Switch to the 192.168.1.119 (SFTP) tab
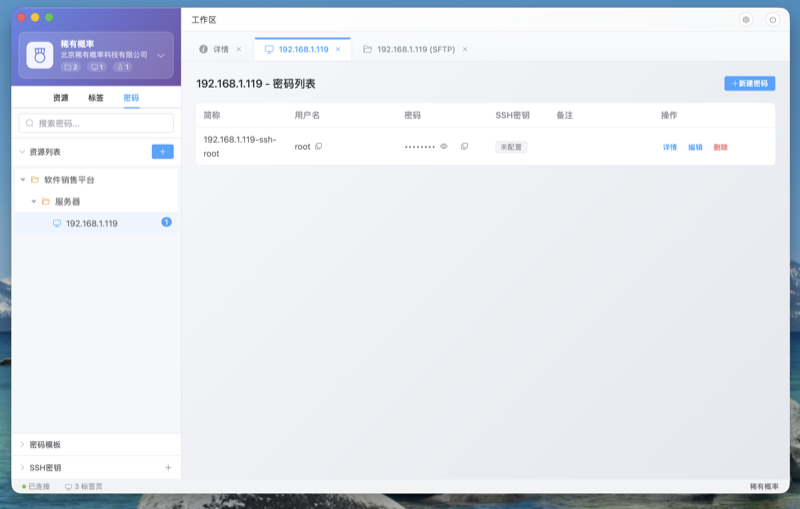The height and width of the screenshot is (509, 800). click(x=414, y=49)
